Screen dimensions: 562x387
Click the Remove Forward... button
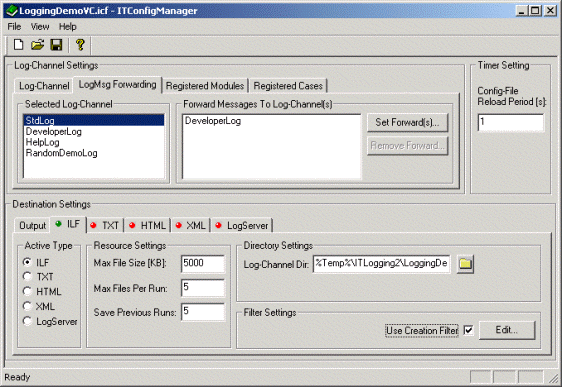tap(408, 146)
